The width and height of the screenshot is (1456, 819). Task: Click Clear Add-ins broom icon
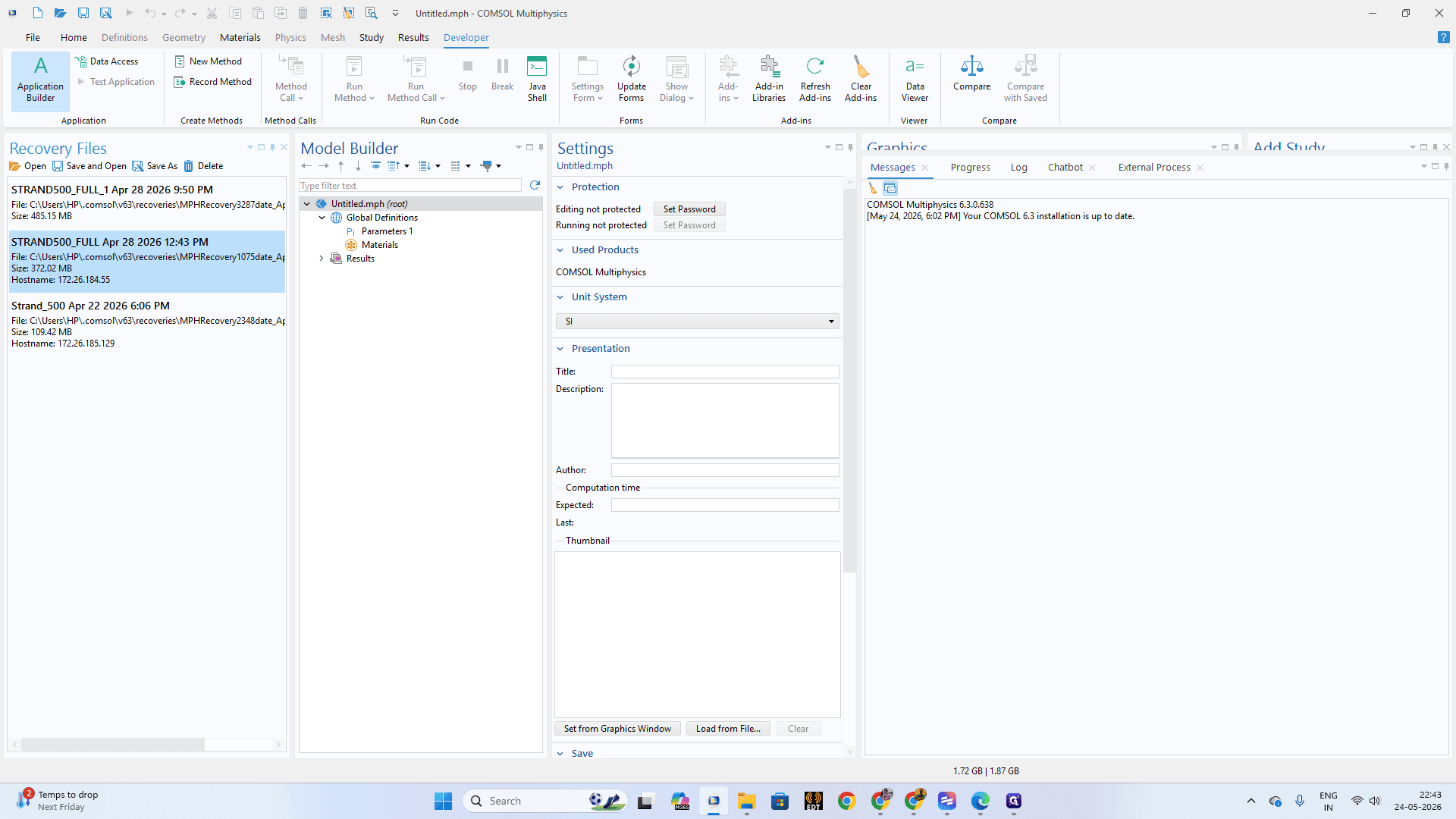pyautogui.click(x=861, y=67)
